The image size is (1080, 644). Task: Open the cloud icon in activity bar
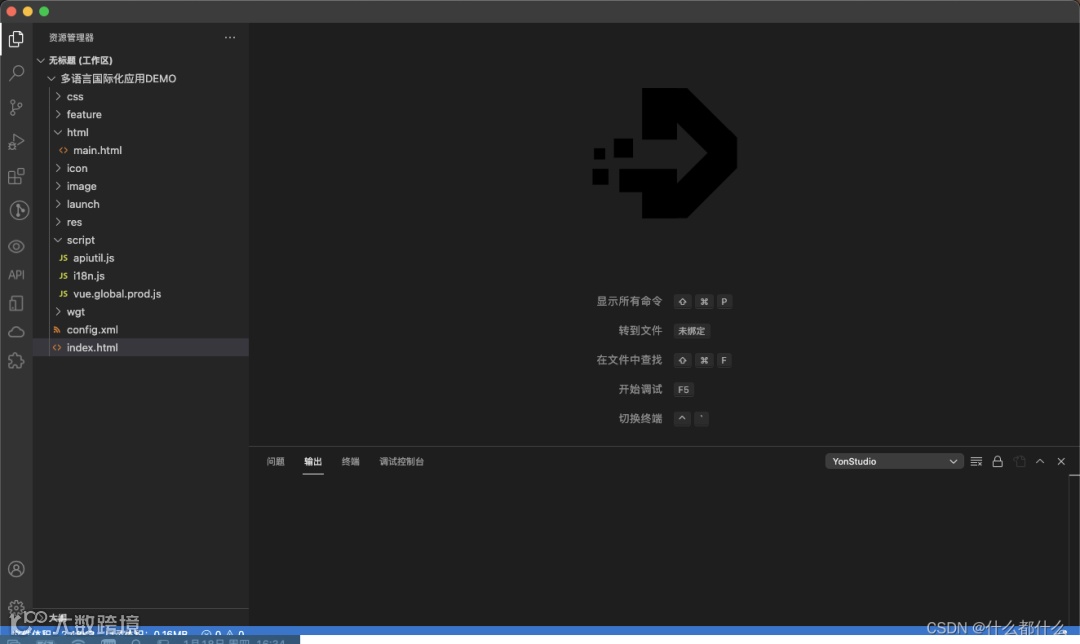16,332
